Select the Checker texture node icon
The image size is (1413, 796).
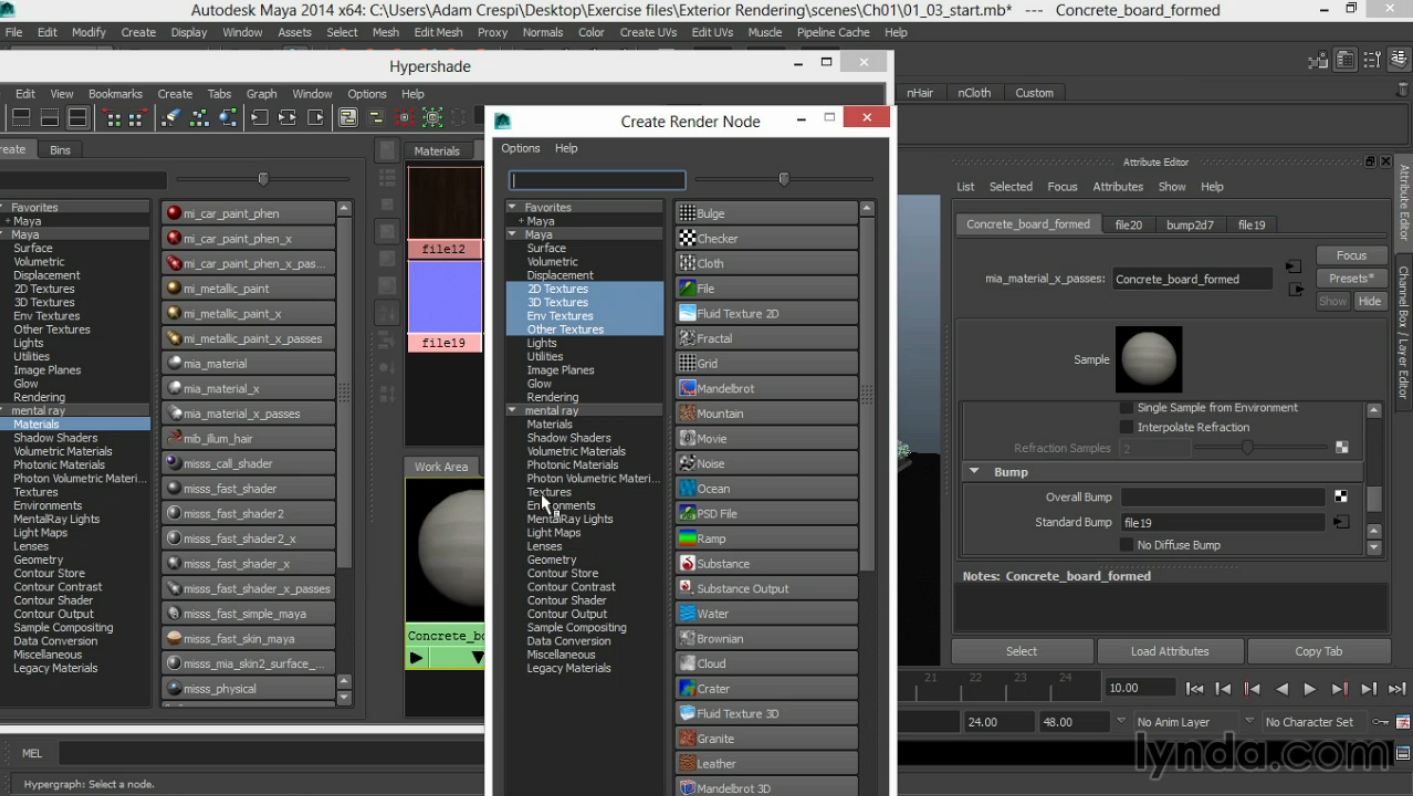tap(688, 238)
